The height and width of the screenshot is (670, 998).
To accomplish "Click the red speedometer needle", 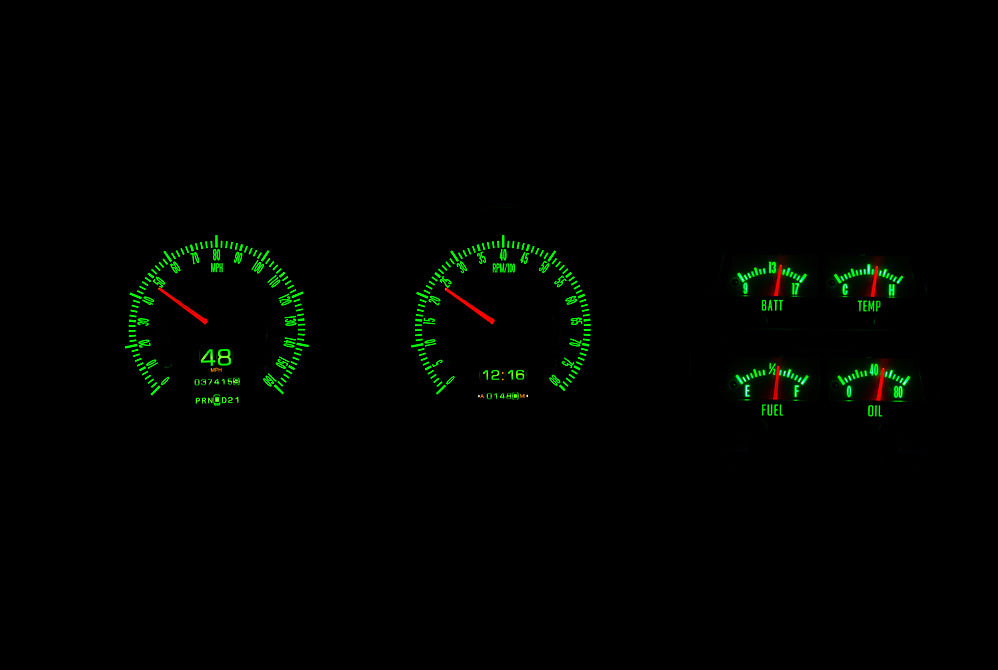I will [x=182, y=305].
